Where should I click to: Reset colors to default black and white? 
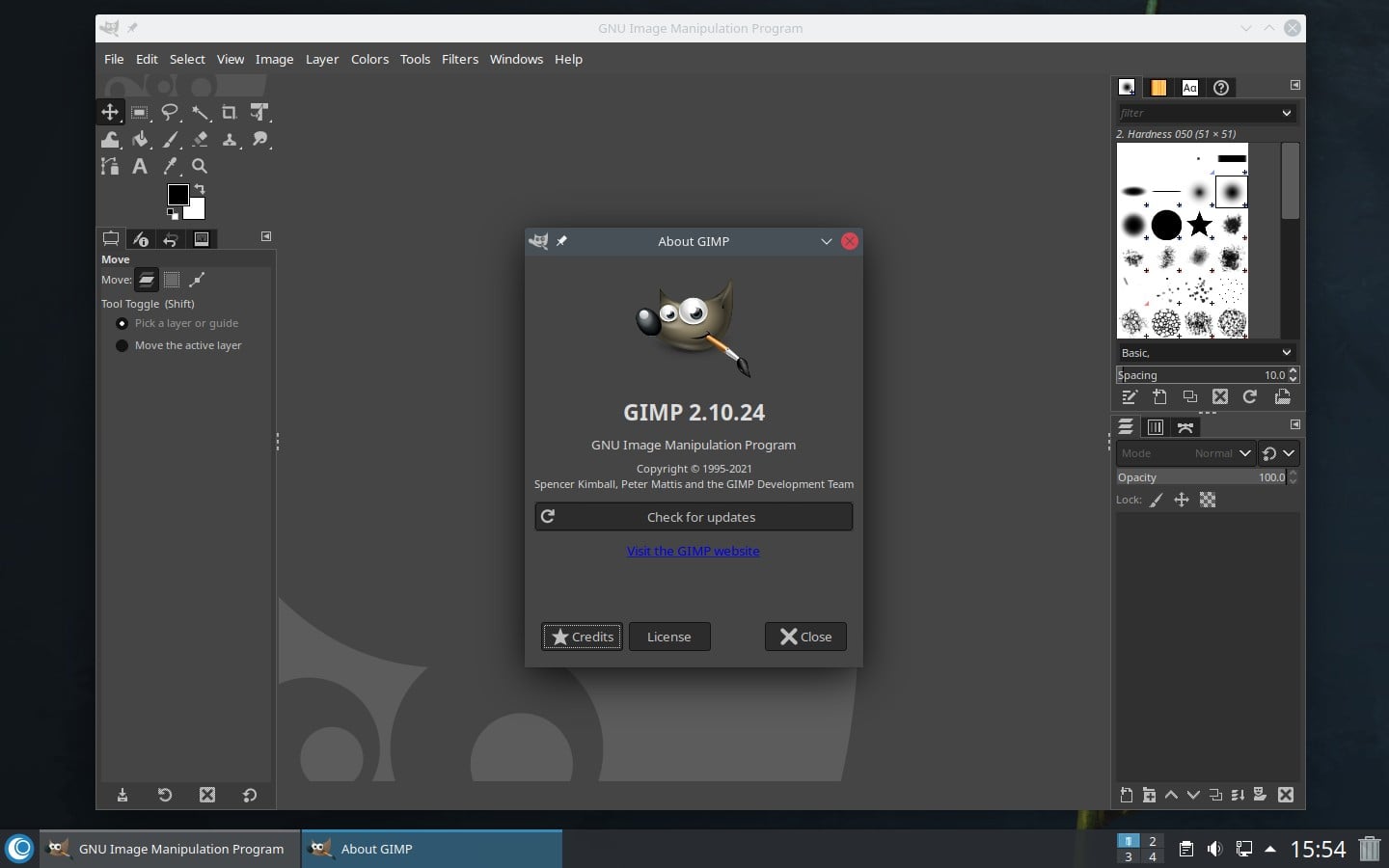click(x=173, y=214)
